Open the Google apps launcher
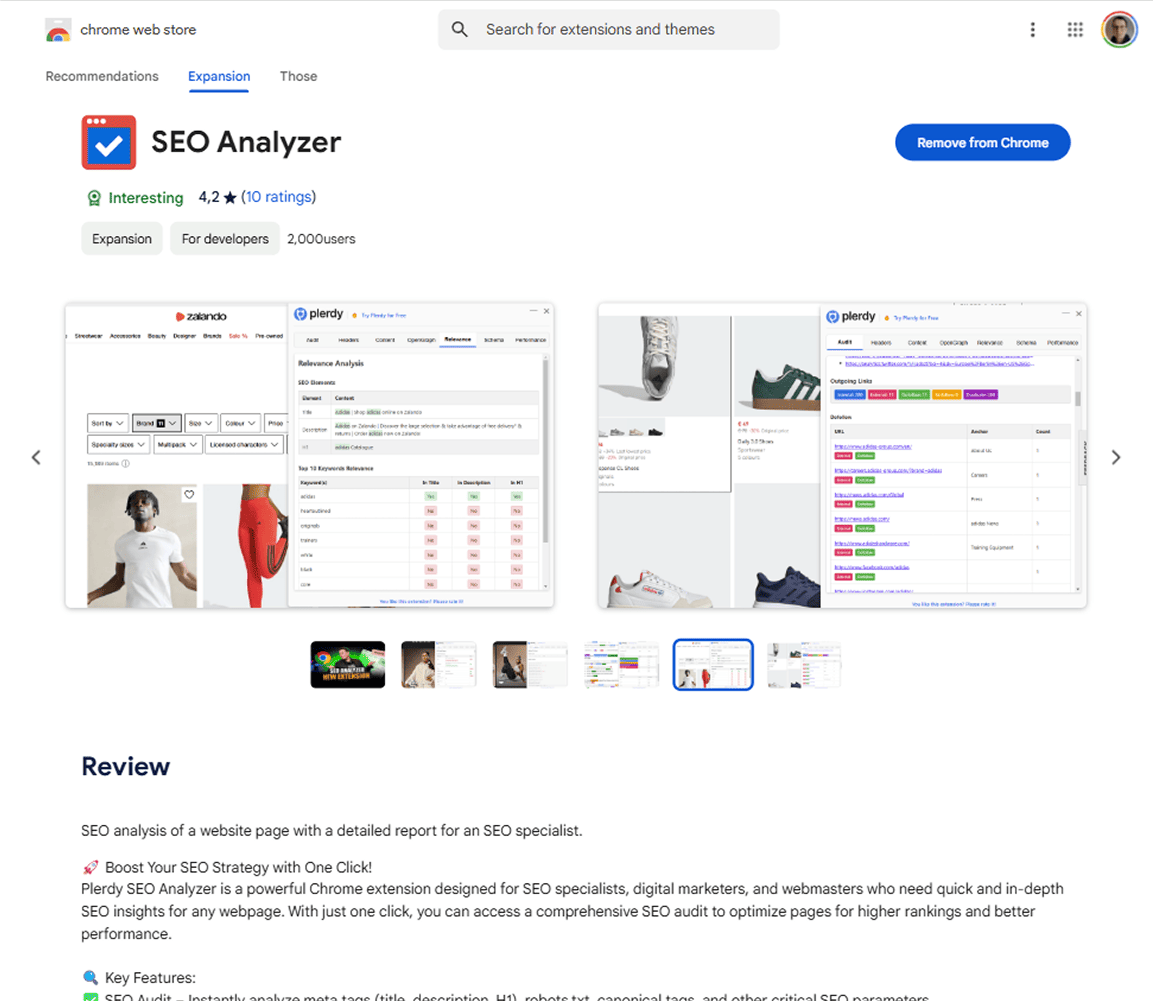Image resolution: width=1153 pixels, height=1001 pixels. click(1075, 29)
